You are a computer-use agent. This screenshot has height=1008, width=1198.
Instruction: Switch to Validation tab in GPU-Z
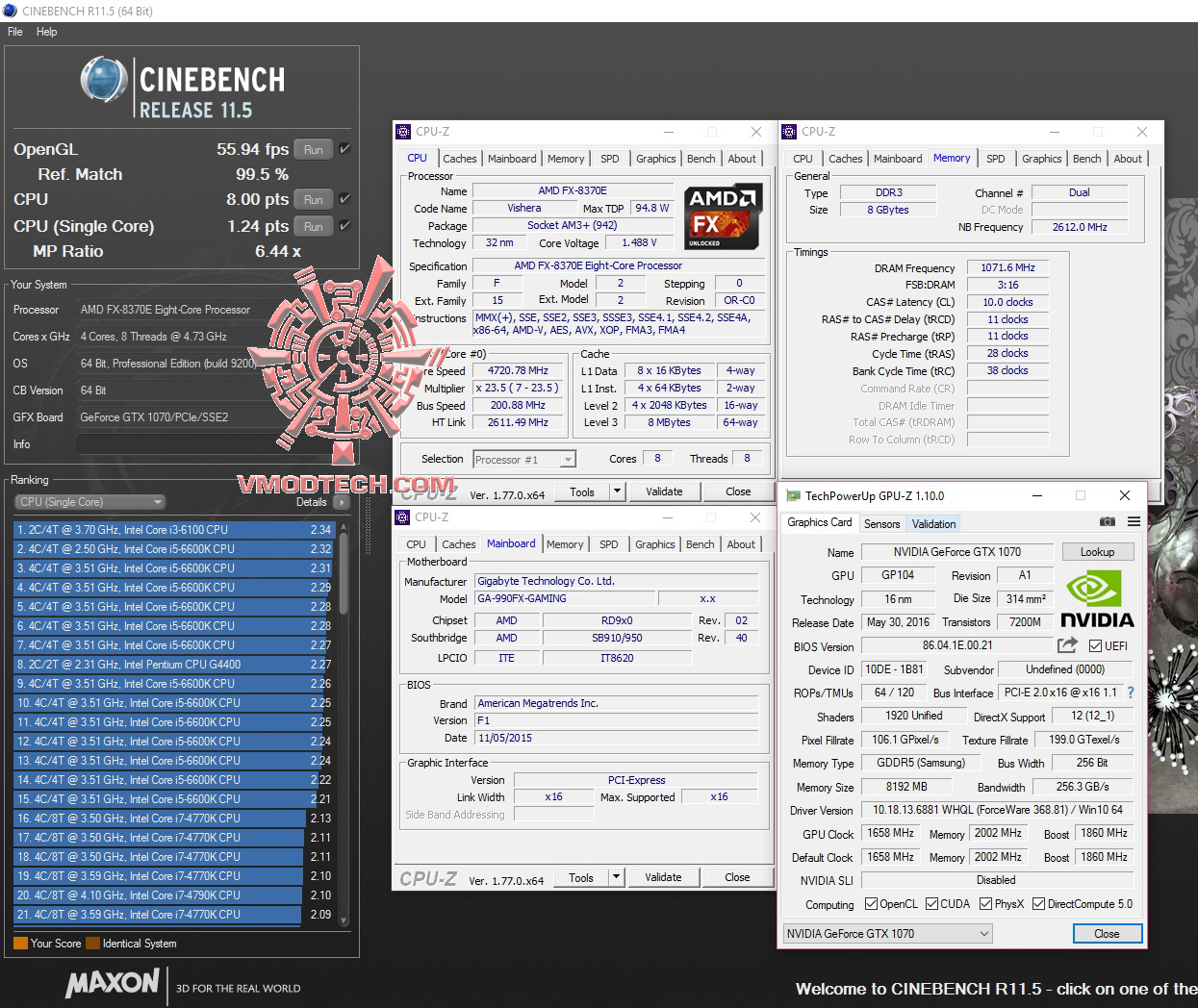934,524
